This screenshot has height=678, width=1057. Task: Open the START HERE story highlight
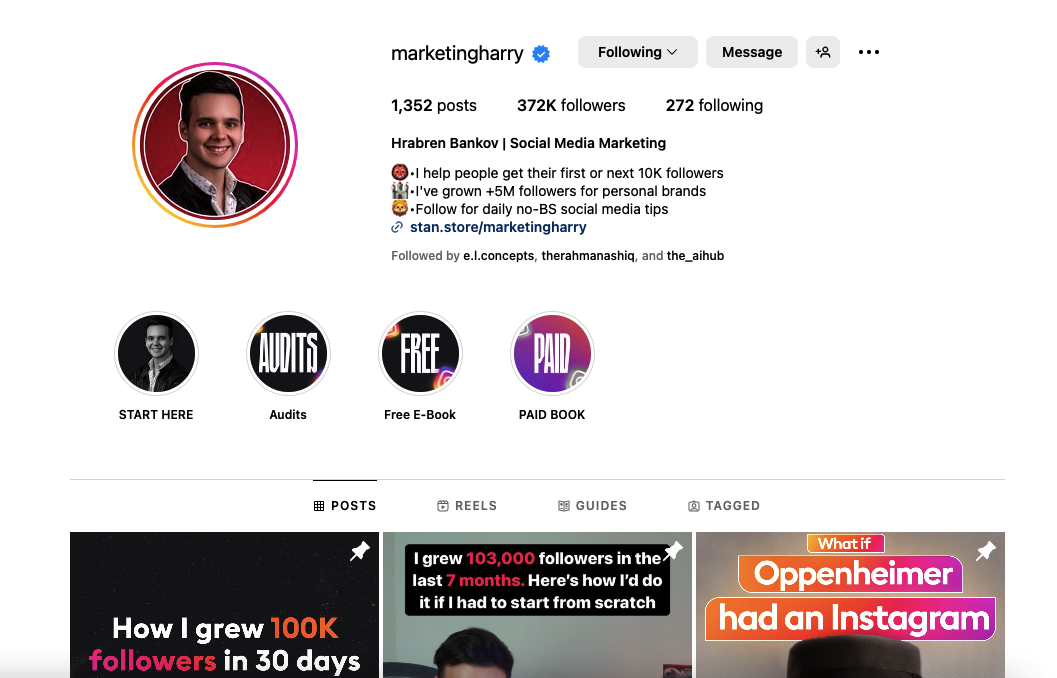[x=156, y=353]
